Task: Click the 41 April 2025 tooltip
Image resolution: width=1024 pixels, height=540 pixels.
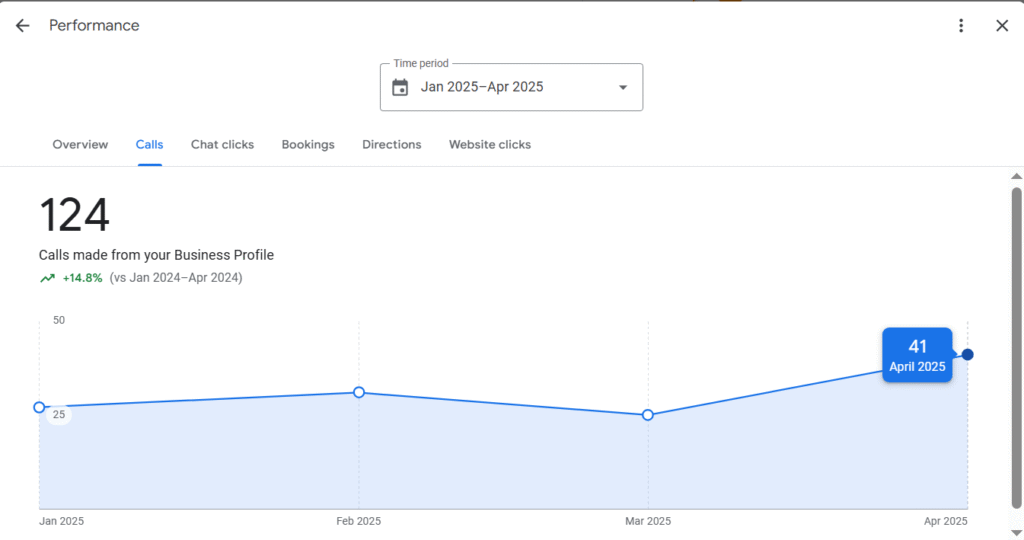Action: click(x=917, y=355)
